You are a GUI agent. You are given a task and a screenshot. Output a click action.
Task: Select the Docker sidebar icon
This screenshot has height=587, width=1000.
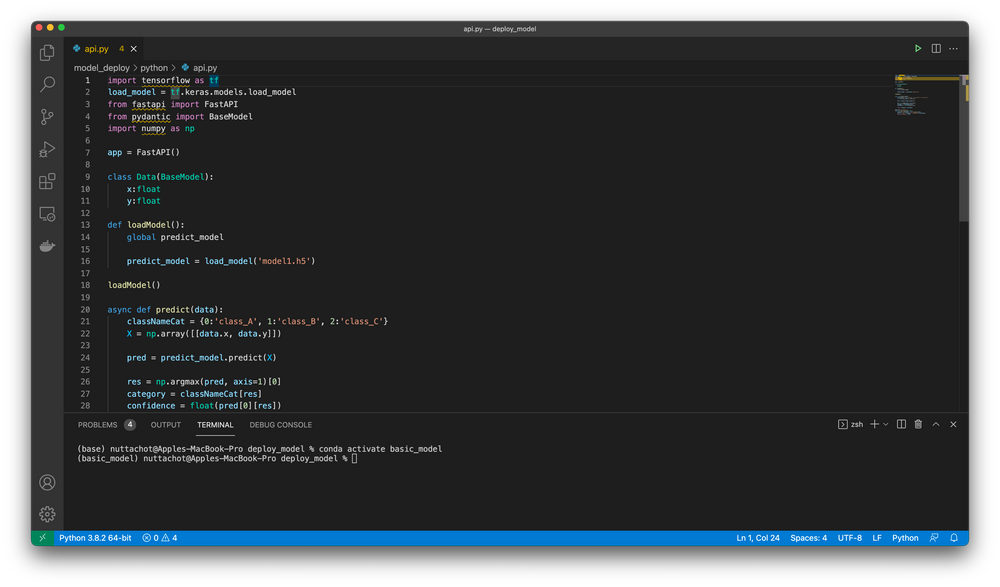click(x=46, y=245)
